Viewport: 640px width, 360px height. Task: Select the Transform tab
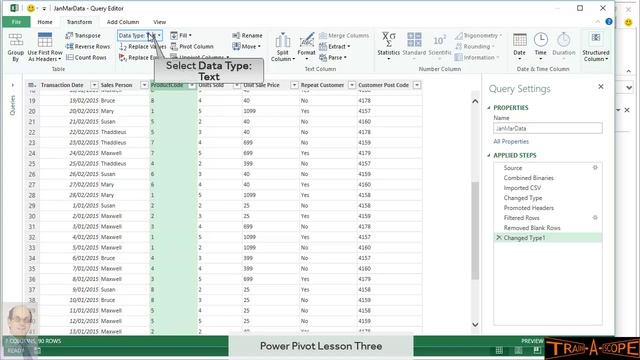(79, 22)
